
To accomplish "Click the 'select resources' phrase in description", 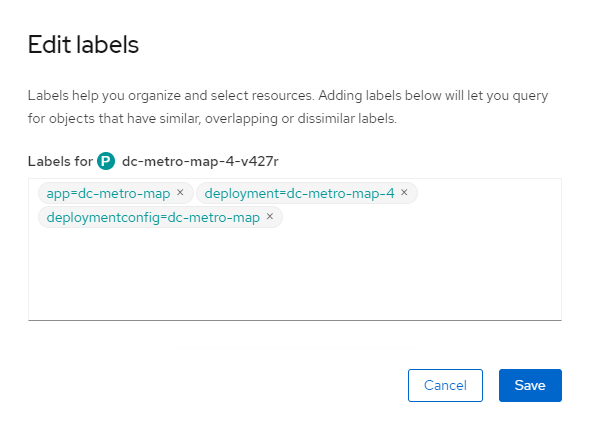I will (263, 96).
